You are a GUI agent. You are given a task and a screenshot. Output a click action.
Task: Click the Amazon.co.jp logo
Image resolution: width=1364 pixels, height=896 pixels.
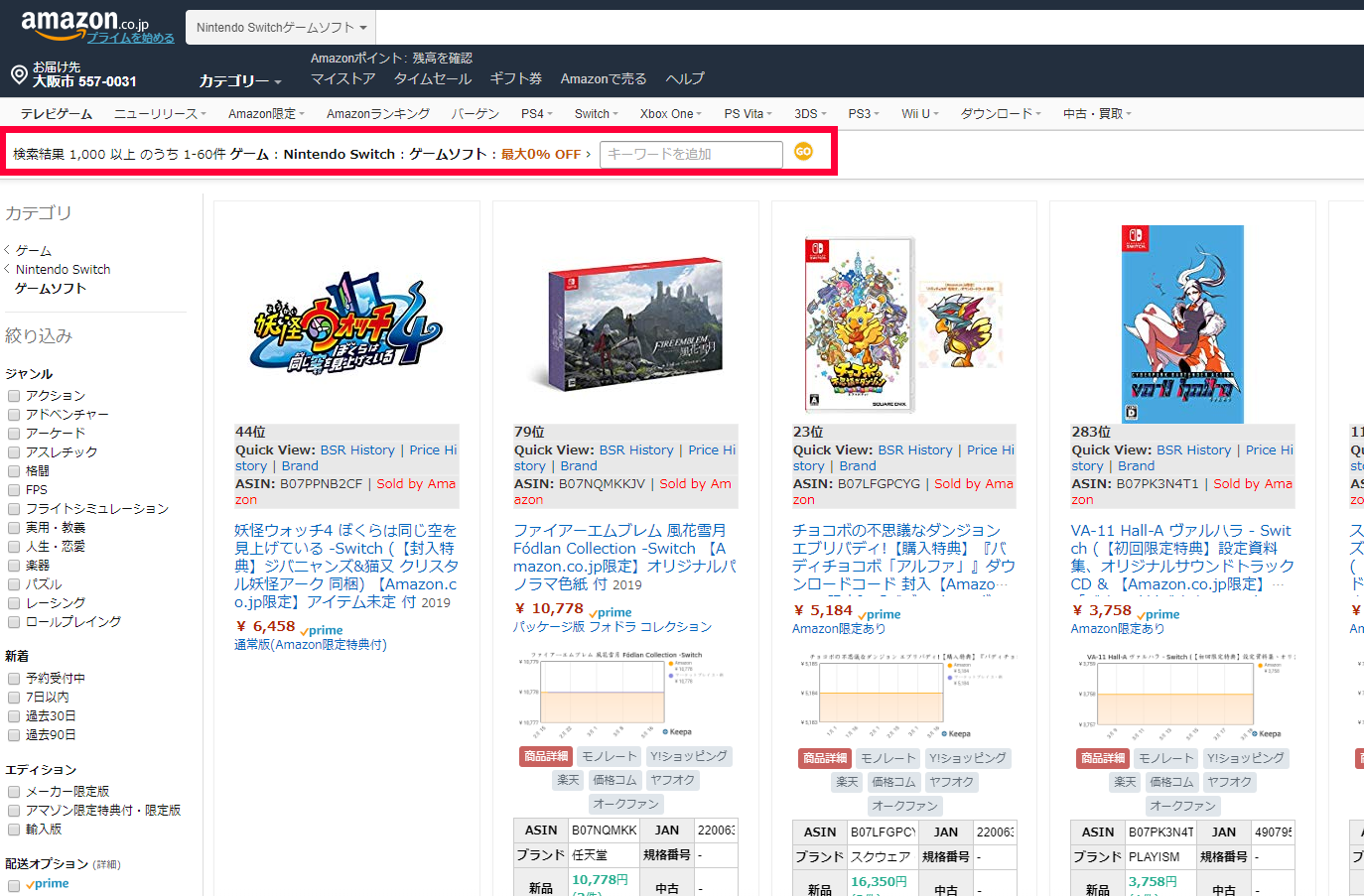coord(84,23)
